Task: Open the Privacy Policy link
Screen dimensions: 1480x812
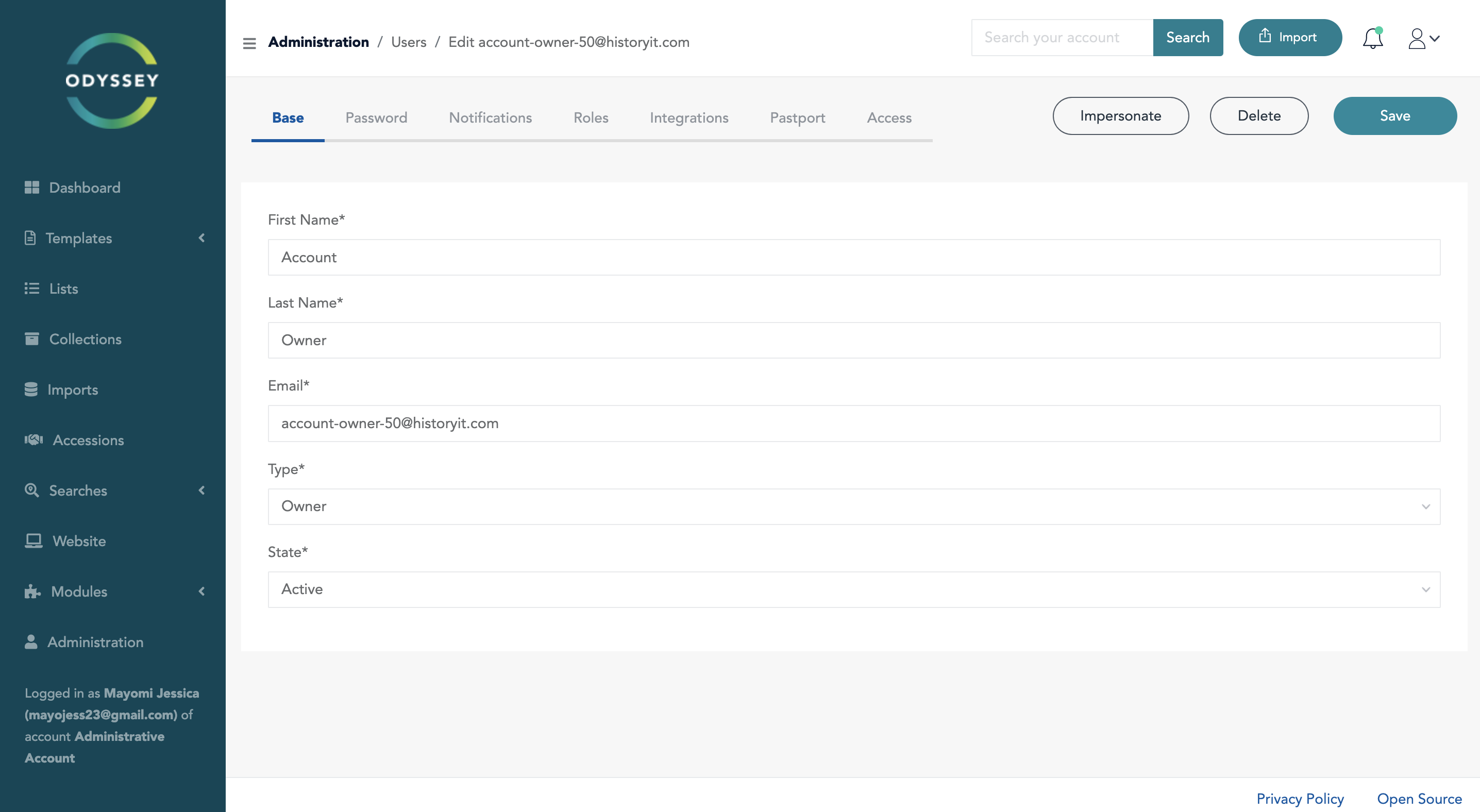Action: 1300,798
